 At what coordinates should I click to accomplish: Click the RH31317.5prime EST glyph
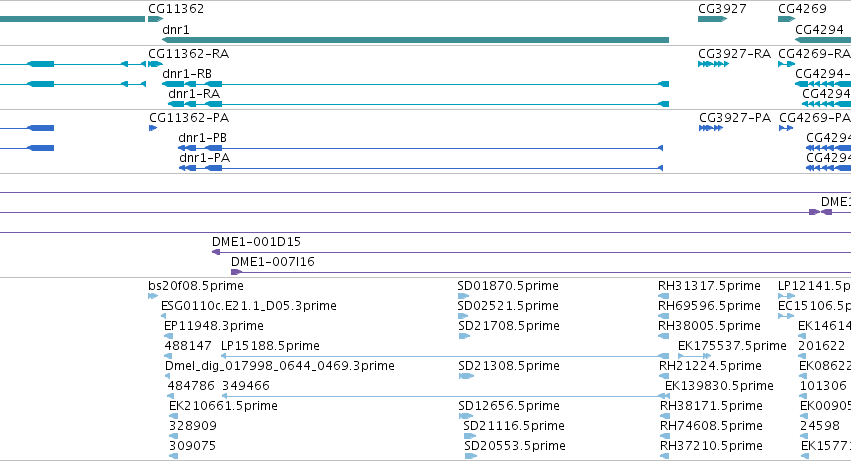(663, 296)
